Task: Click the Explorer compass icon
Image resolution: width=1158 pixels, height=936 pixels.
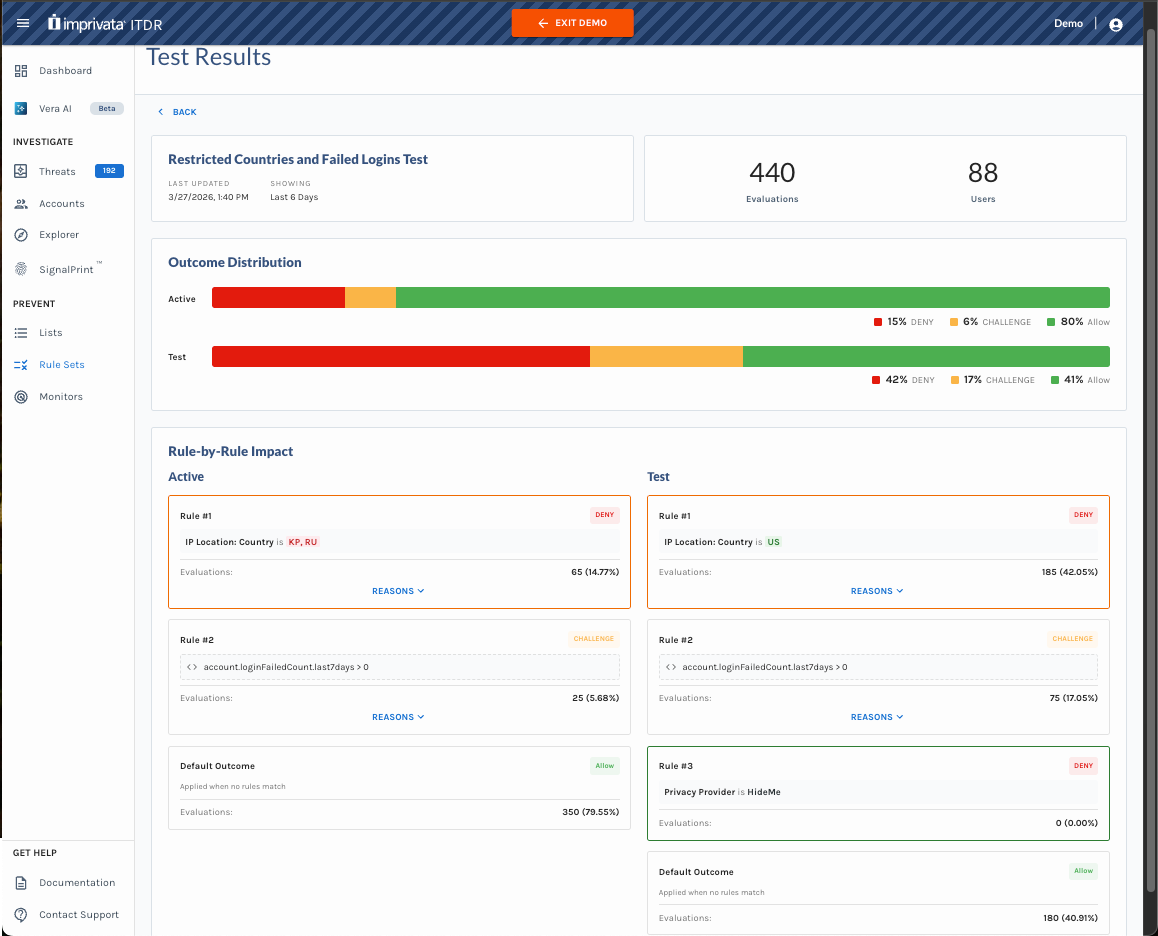Action: (21, 235)
